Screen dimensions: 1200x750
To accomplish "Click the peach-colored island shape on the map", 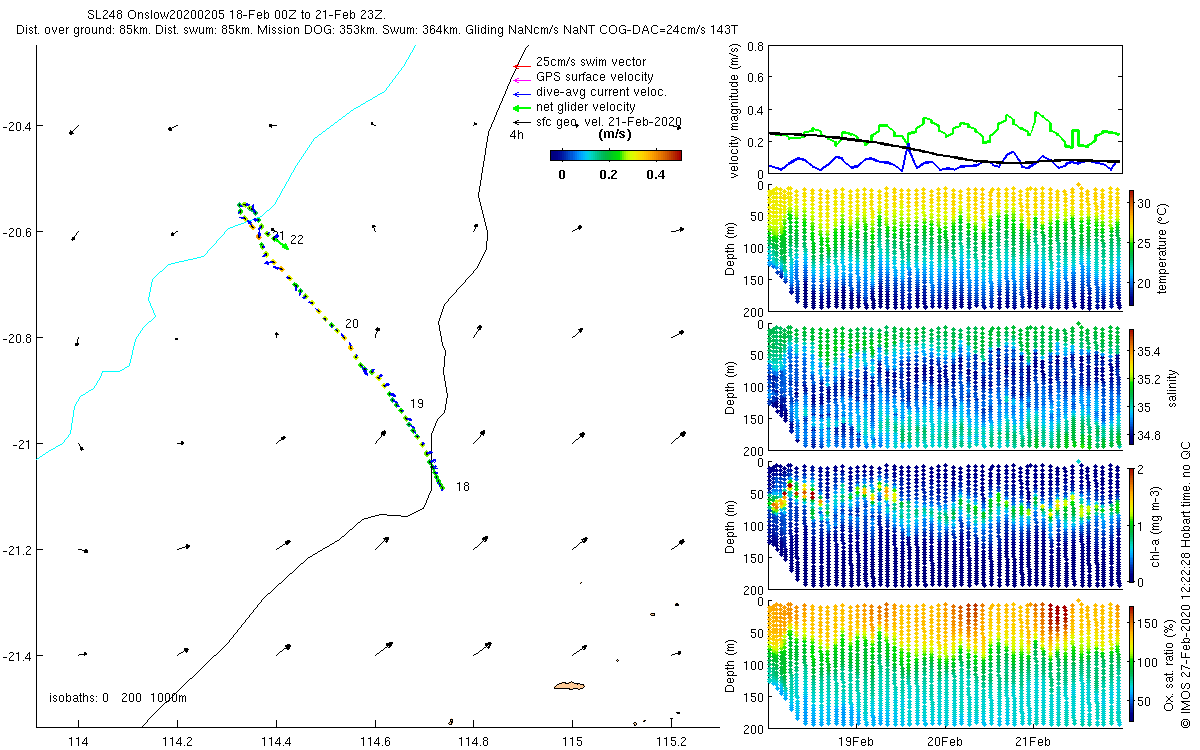I will 569,686.
